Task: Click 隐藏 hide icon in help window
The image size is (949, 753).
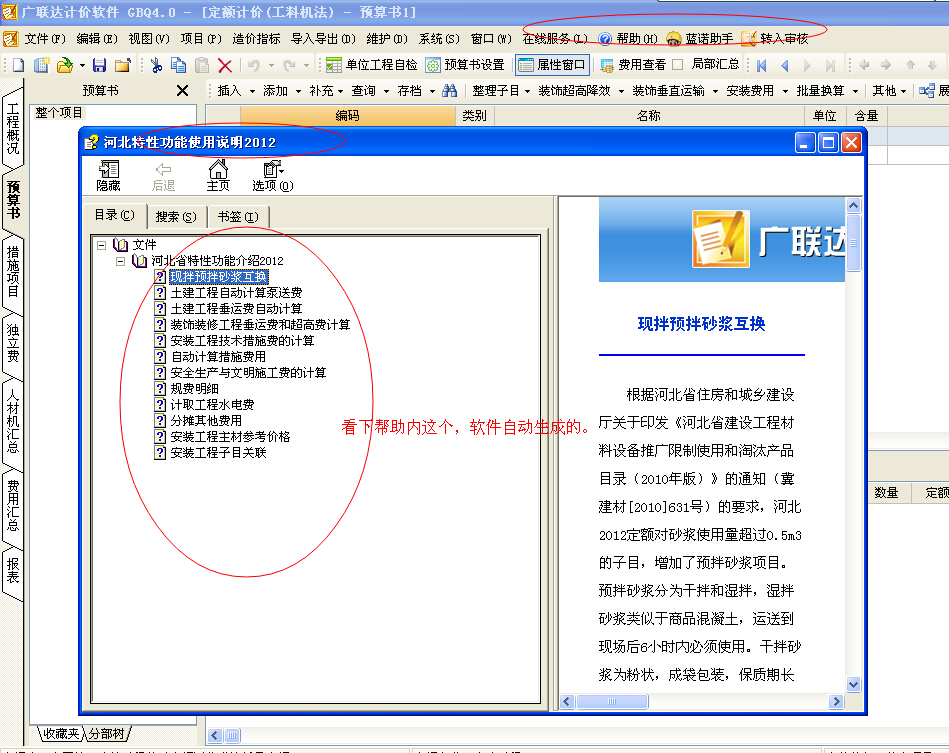Action: point(108,176)
